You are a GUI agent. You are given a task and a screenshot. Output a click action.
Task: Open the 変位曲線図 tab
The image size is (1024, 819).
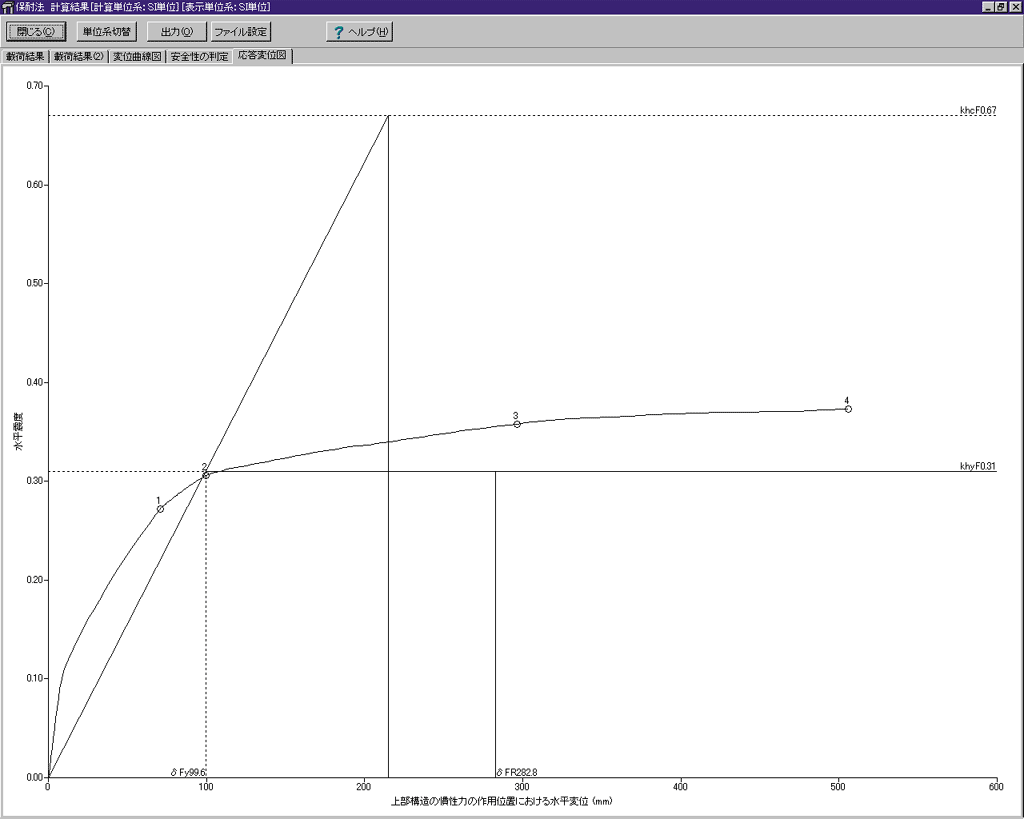pos(137,56)
